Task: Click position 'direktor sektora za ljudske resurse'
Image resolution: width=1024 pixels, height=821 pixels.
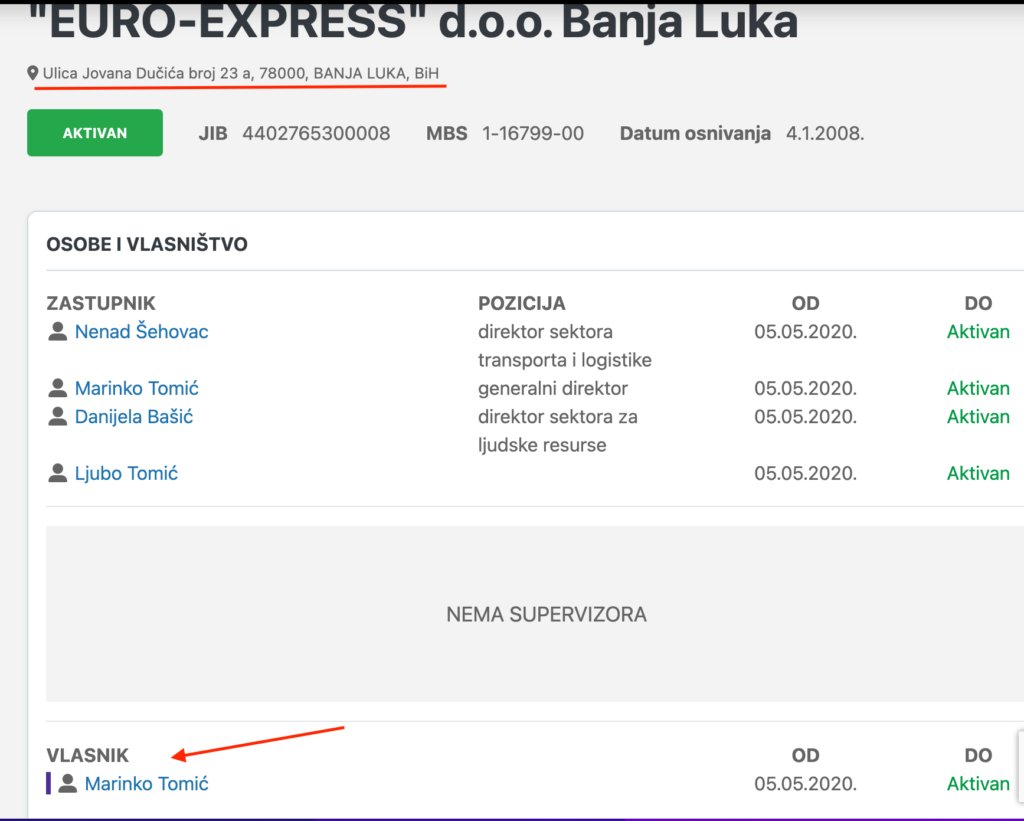Action: pos(558,430)
